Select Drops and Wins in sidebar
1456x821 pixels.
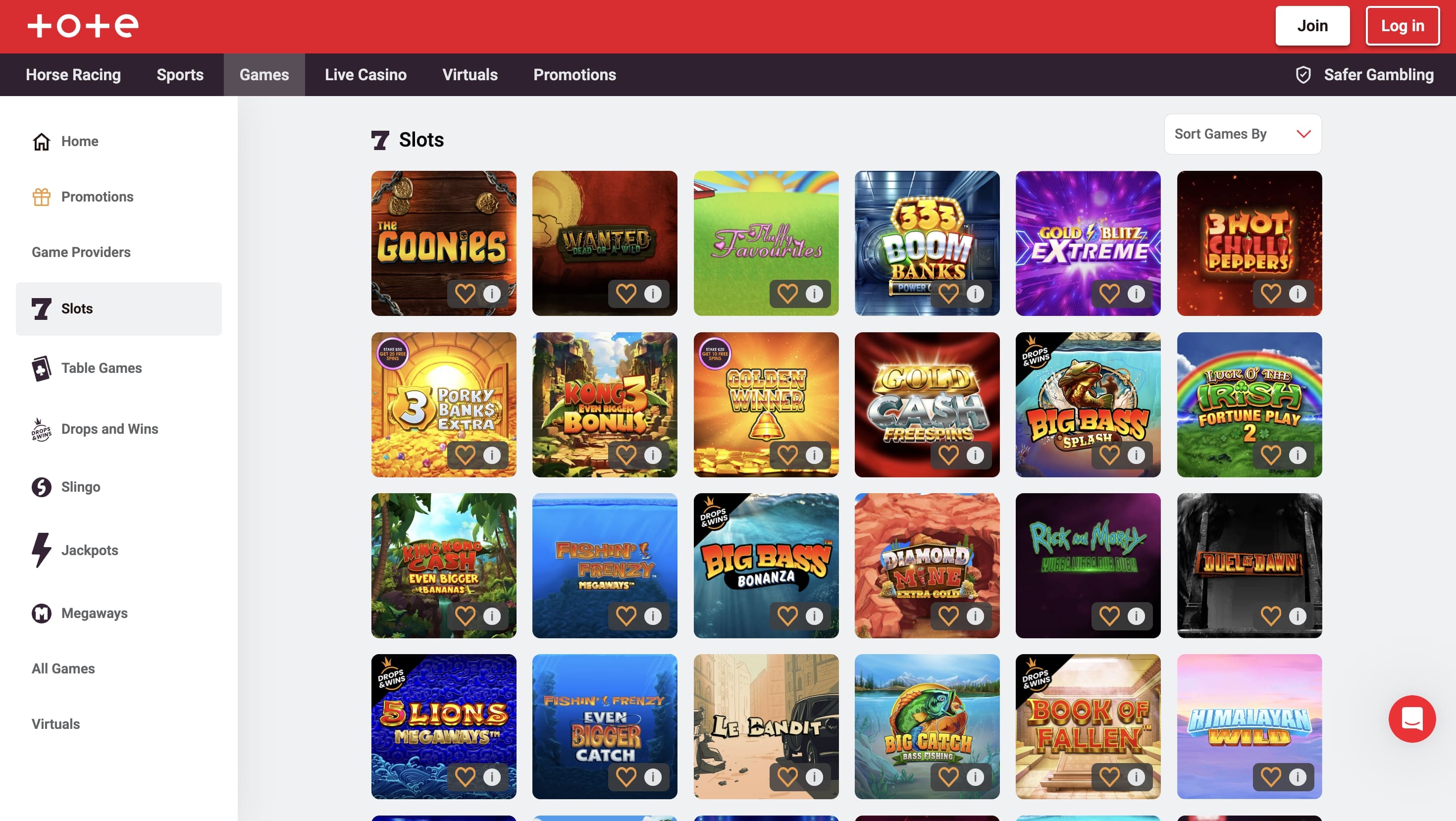pos(109,429)
